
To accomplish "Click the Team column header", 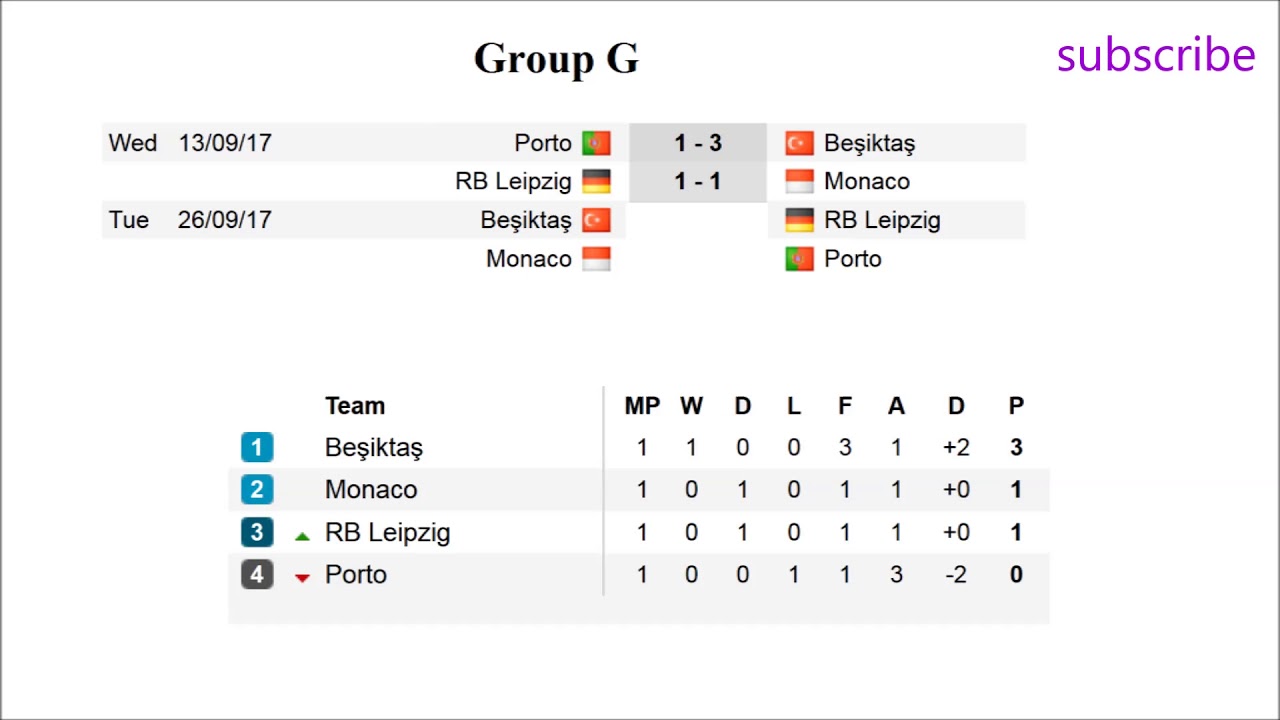I will click(355, 405).
